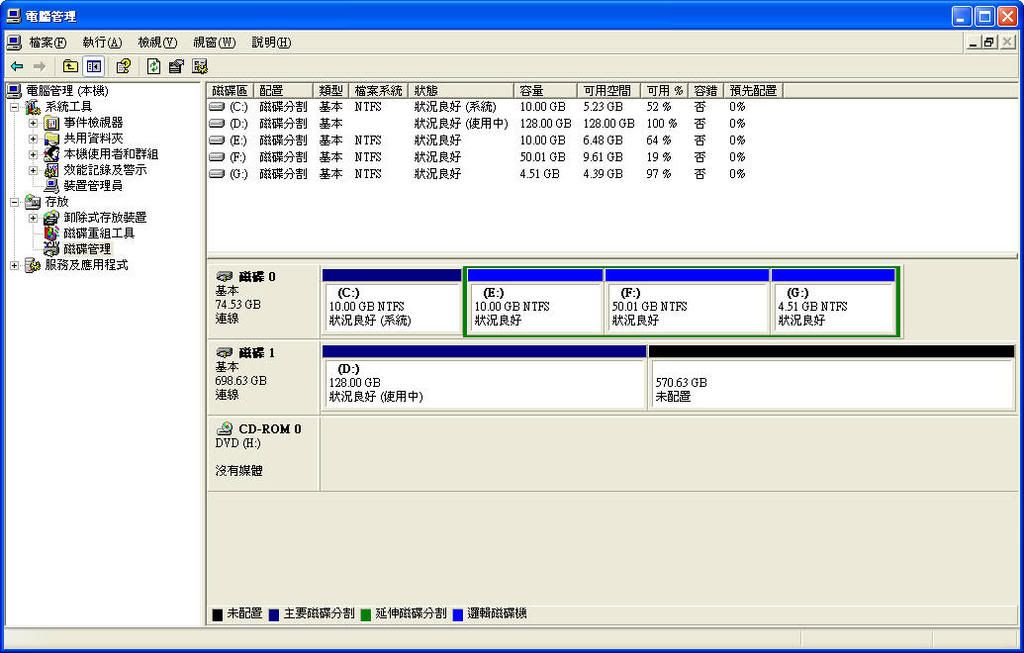Select 裝置管理員 (Device Manager) in the tree

pyautogui.click(x=92, y=185)
